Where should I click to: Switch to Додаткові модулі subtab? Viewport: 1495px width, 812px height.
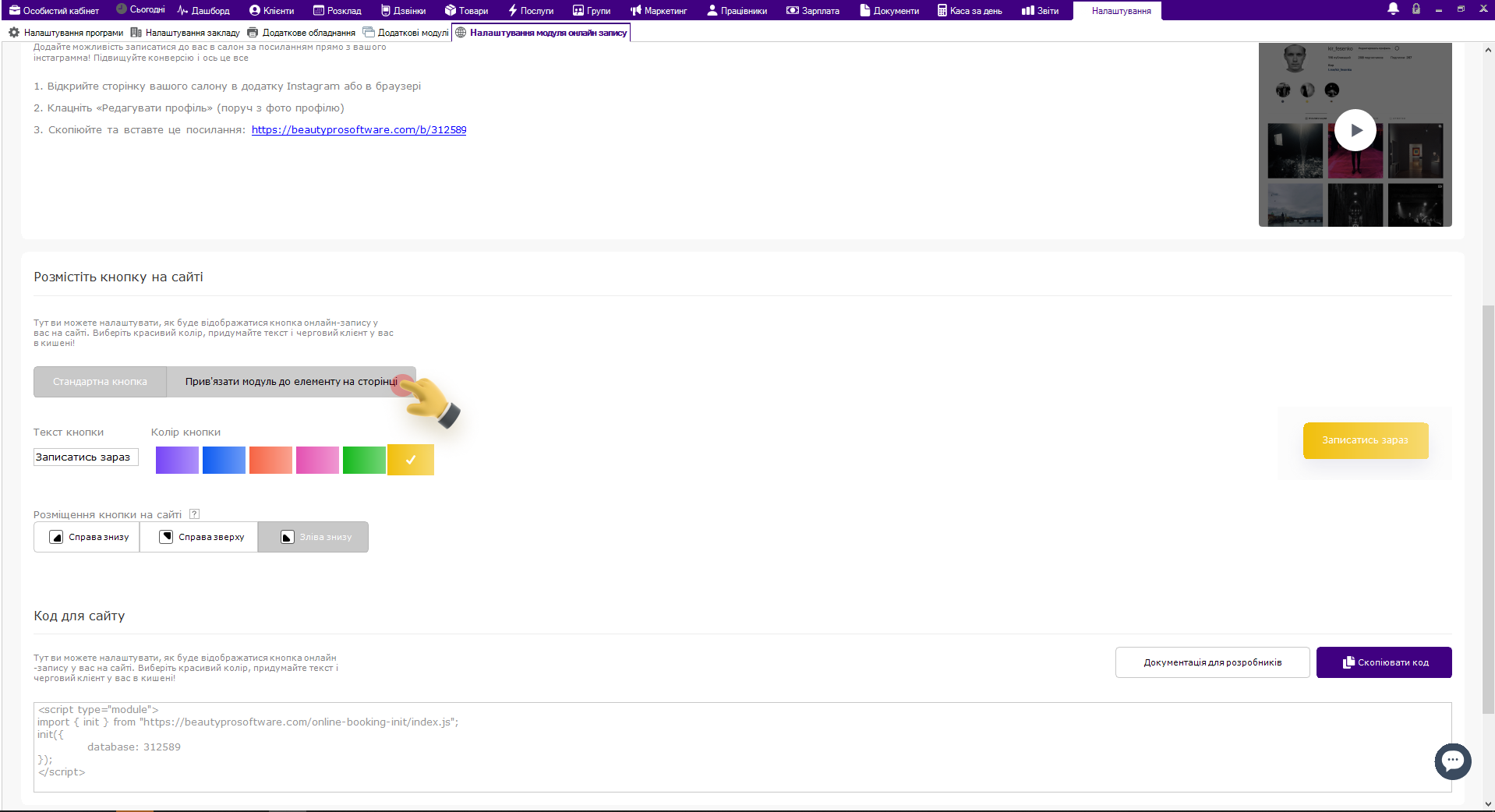[x=406, y=33]
